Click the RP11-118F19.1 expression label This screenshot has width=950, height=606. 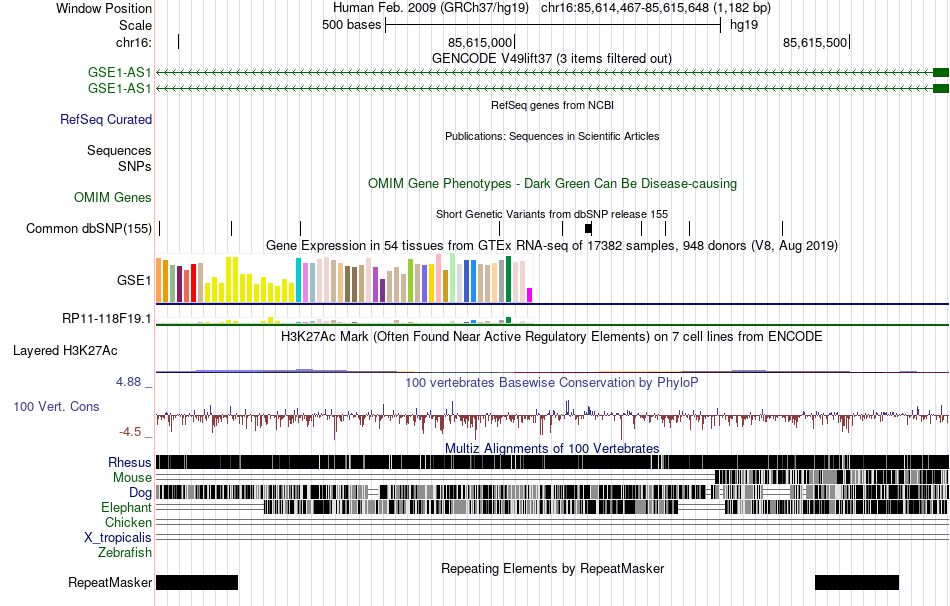point(107,319)
